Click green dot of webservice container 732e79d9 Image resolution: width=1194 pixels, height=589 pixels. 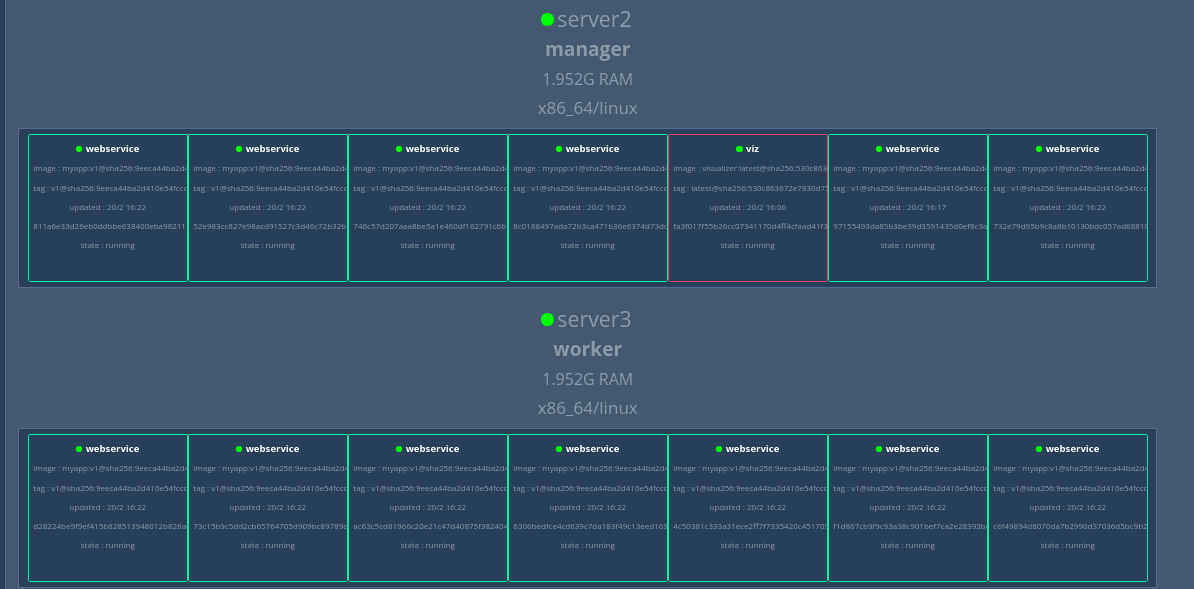click(x=1039, y=149)
